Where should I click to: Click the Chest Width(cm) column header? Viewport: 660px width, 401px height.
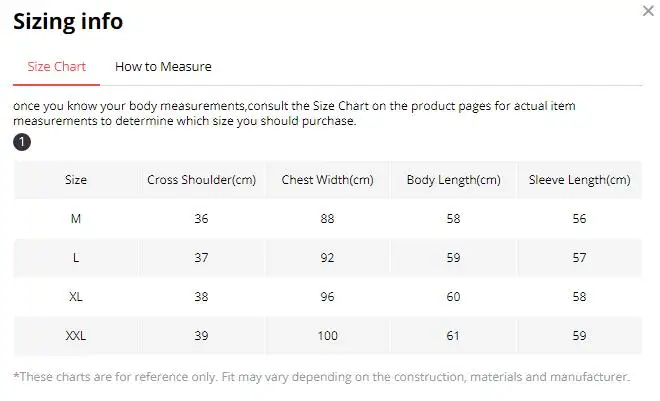pos(327,180)
